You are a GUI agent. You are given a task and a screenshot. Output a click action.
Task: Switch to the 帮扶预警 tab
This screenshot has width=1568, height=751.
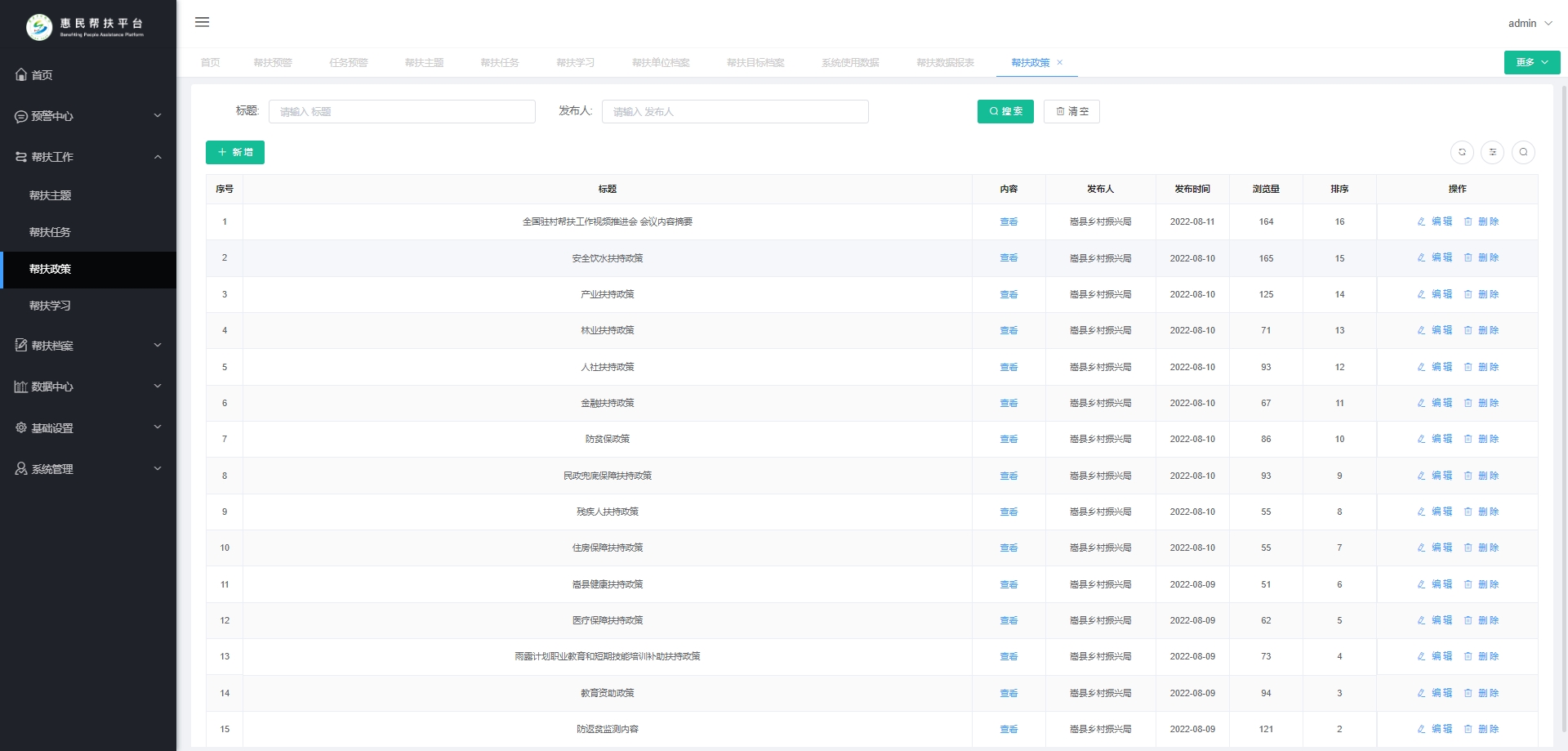pos(273,62)
